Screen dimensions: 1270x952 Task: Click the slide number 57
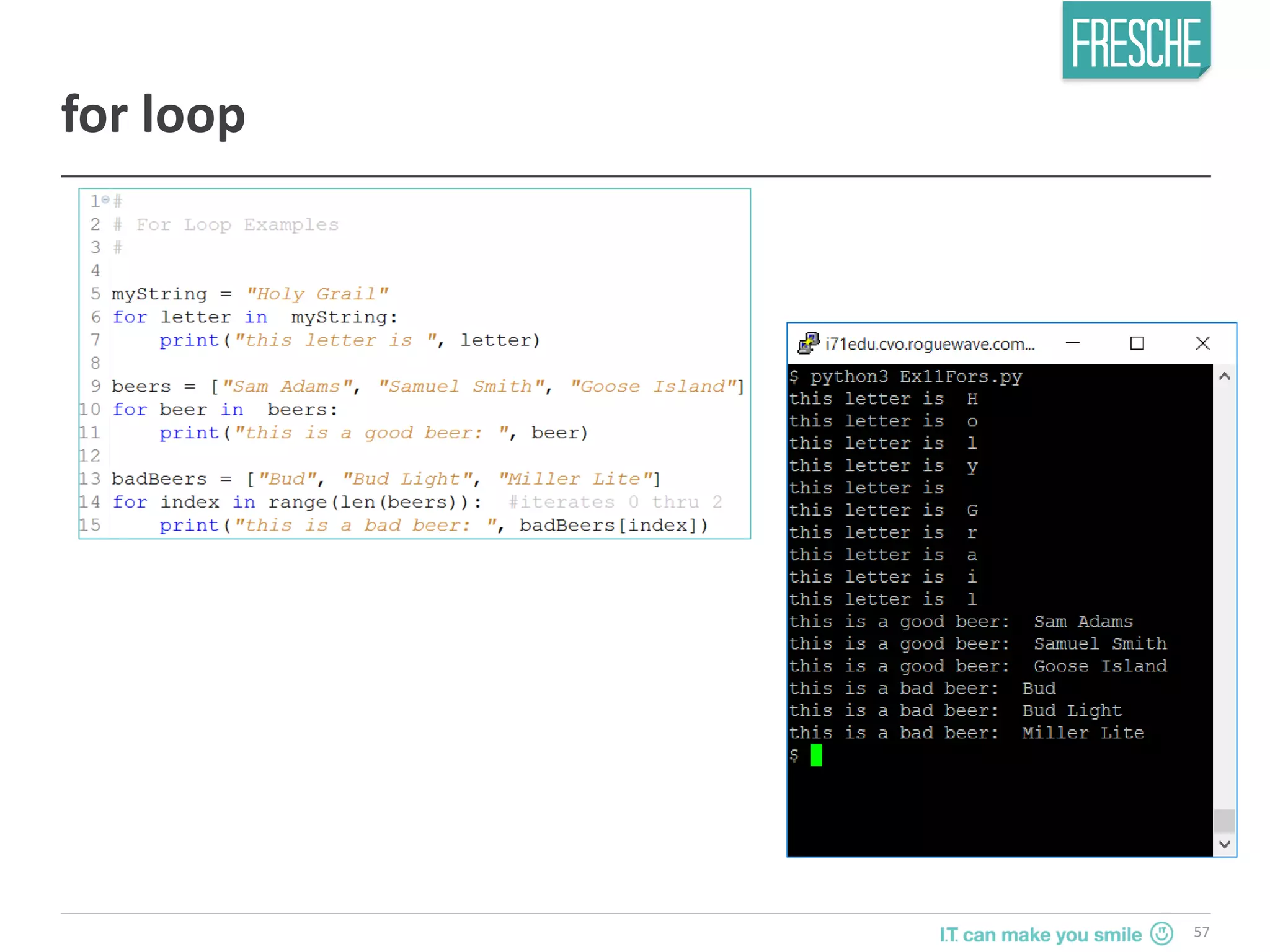[1201, 932]
